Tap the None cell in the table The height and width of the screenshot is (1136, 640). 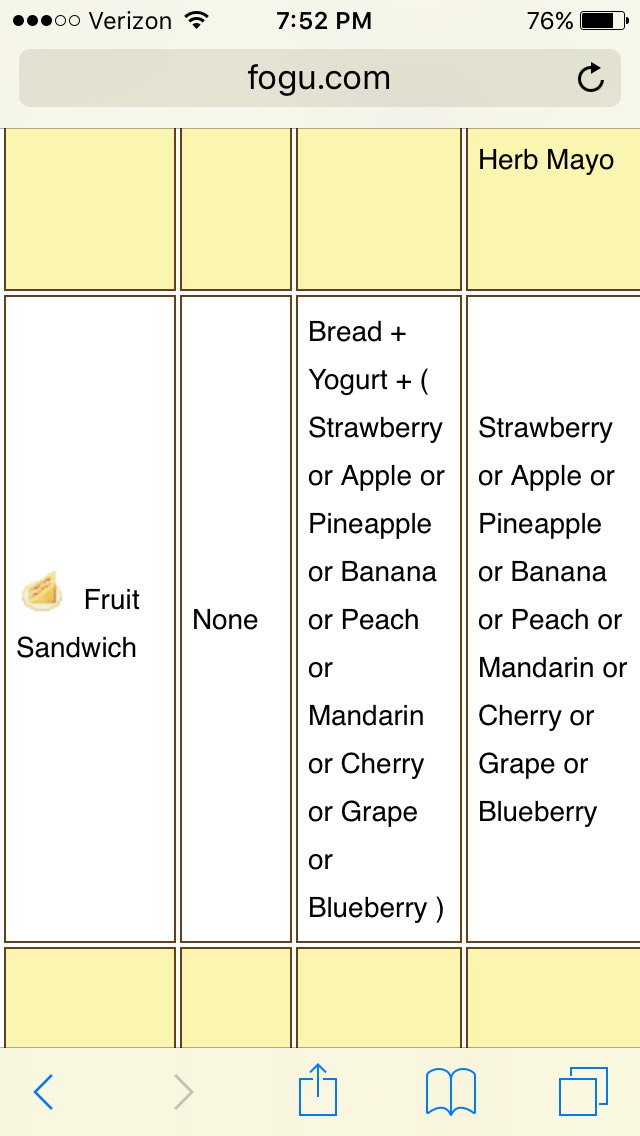pyautogui.click(x=224, y=620)
